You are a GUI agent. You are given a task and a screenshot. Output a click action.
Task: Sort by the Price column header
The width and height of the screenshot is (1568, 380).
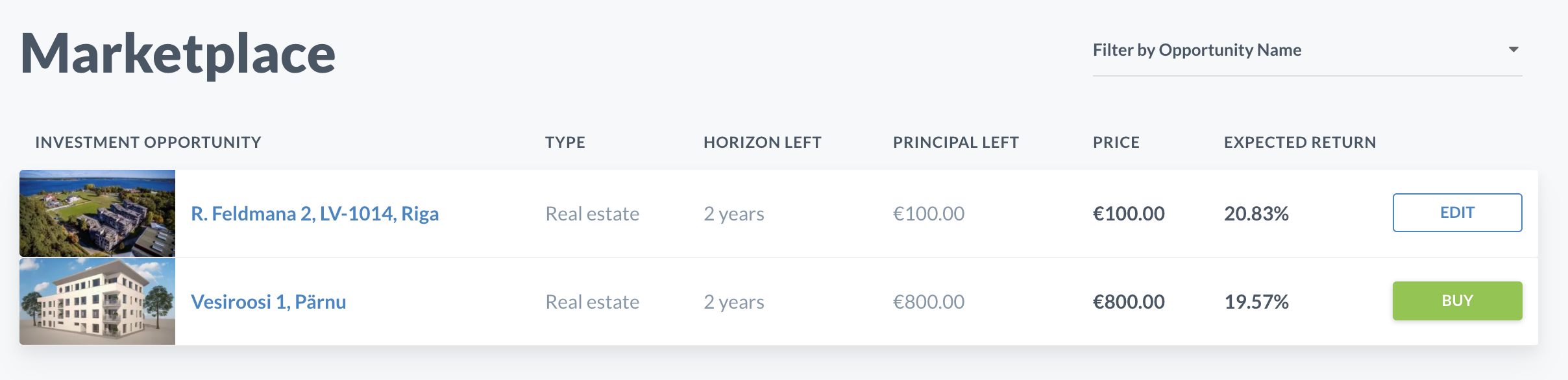pyautogui.click(x=1116, y=142)
